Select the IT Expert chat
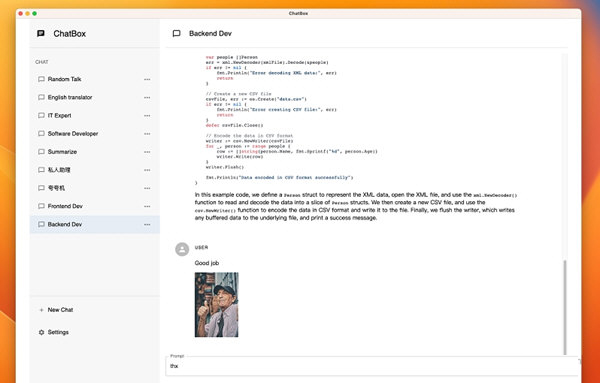 (x=95, y=116)
